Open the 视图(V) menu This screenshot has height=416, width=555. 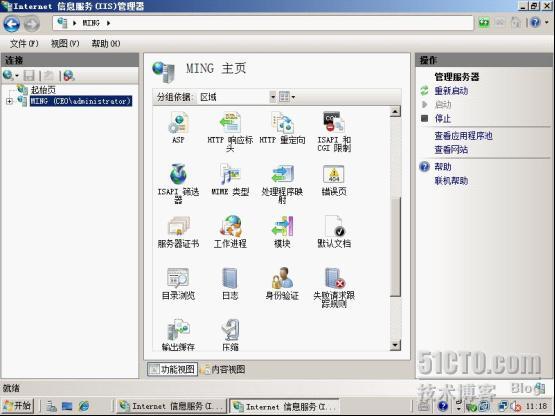pyautogui.click(x=65, y=44)
